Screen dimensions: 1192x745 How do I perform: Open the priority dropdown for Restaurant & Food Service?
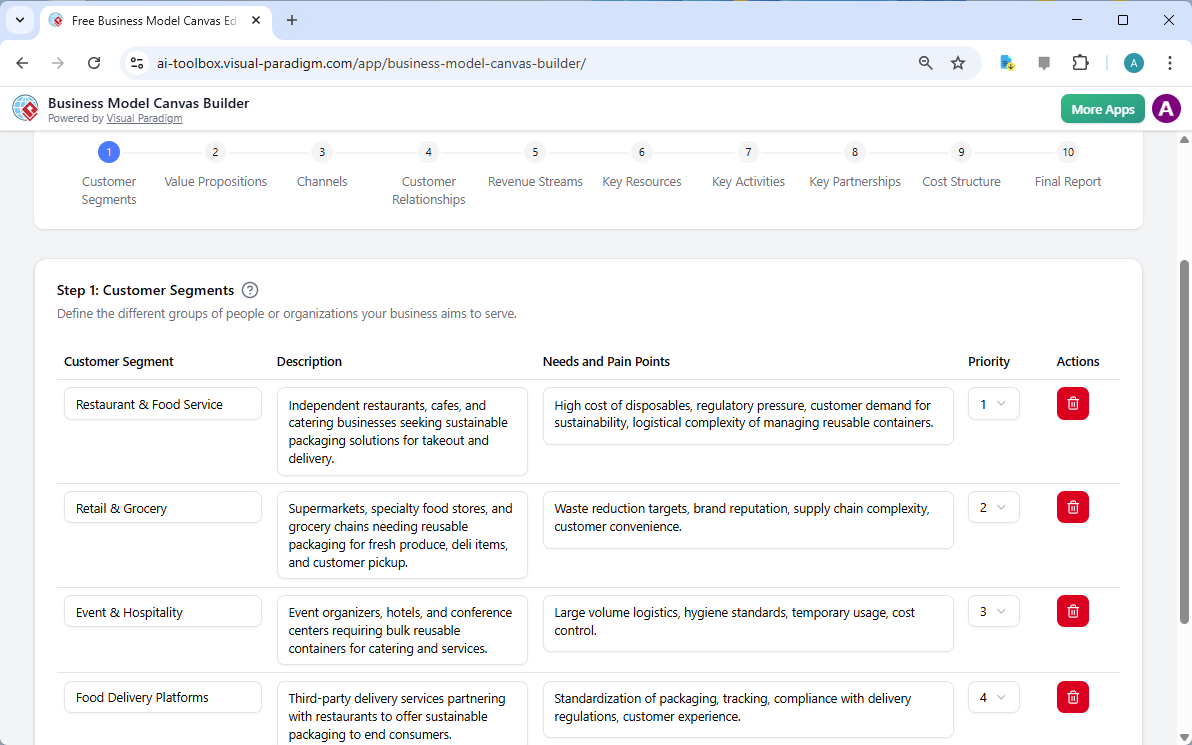(993, 403)
